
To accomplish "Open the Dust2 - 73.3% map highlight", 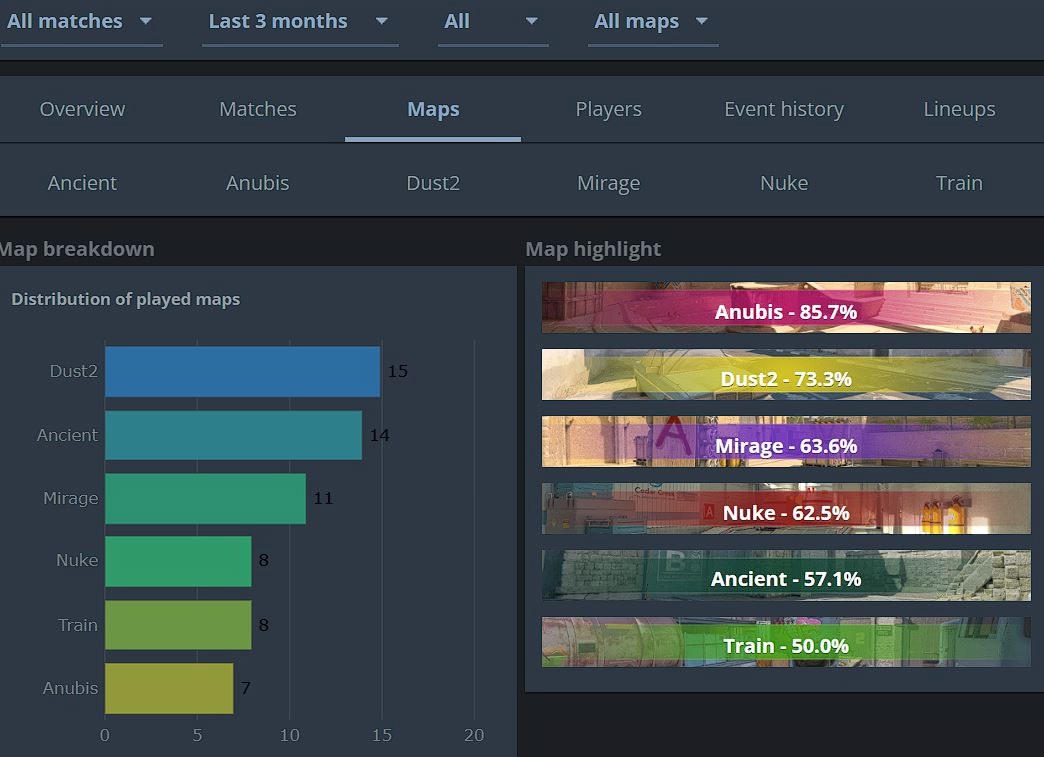I will [786, 375].
